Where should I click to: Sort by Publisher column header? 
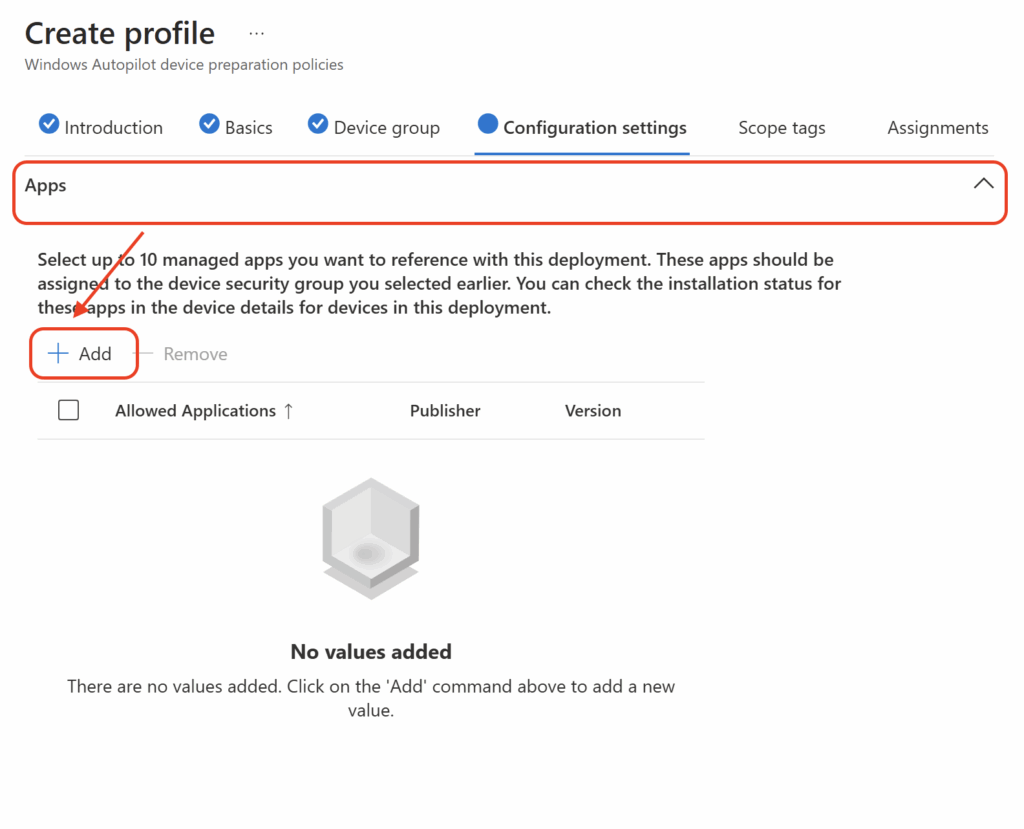click(x=445, y=411)
